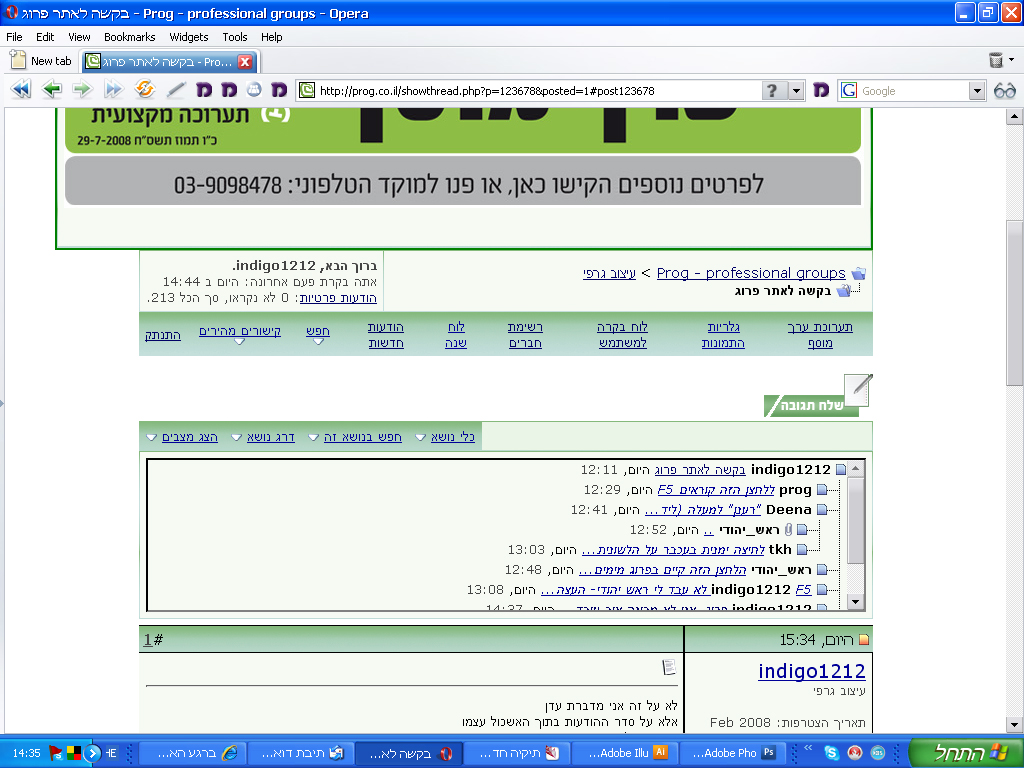Screen dimensions: 1024x768
Task: Click the rewind navigation icon
Action: (x=21, y=89)
